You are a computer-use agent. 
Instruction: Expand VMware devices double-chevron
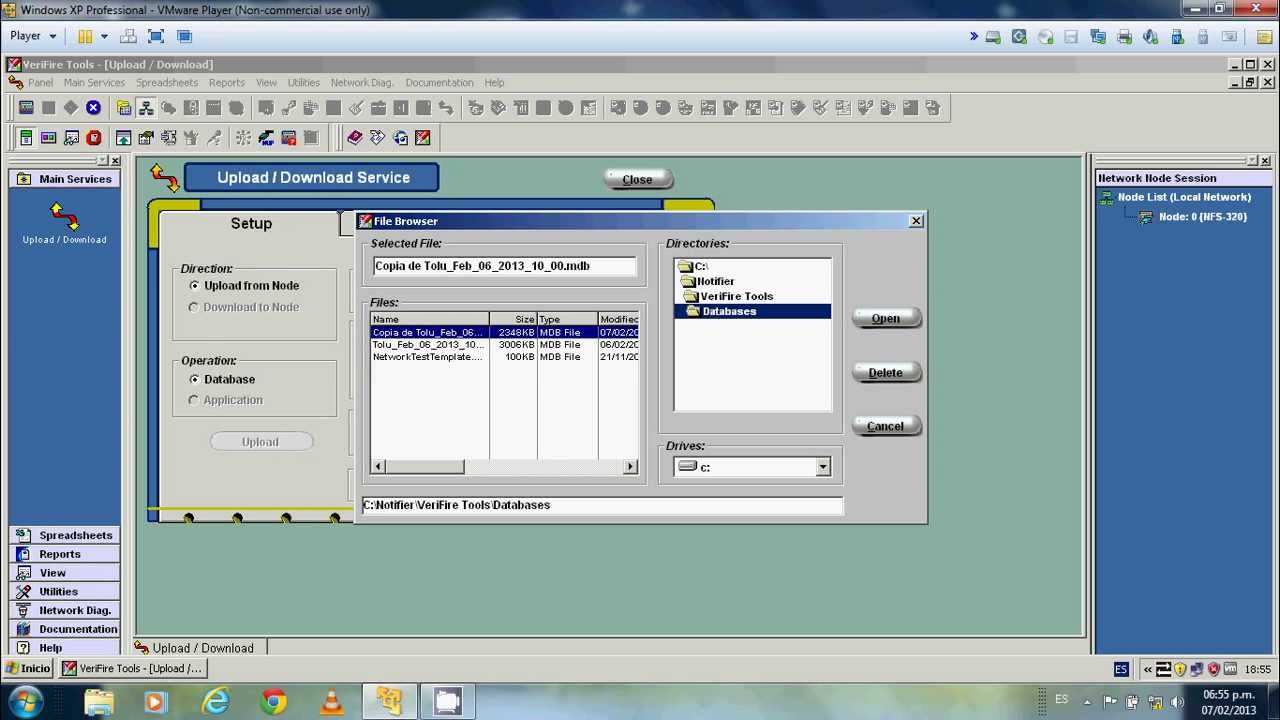(x=973, y=37)
